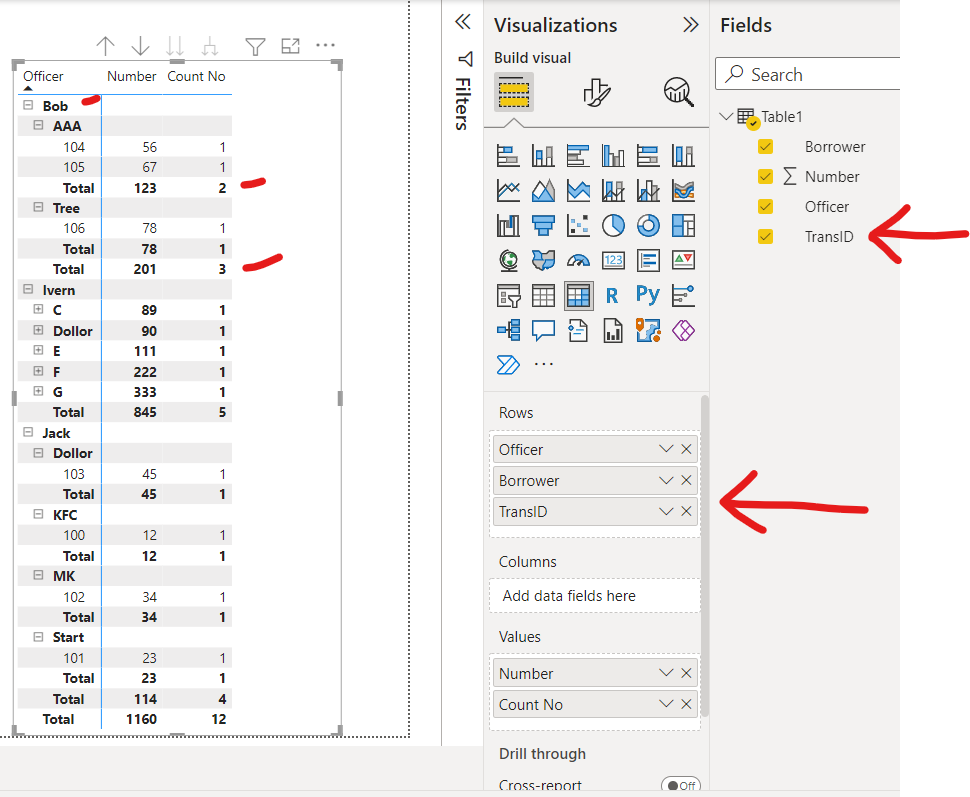Select the matrix visual
Screen dimensions: 970x797
click(x=578, y=296)
